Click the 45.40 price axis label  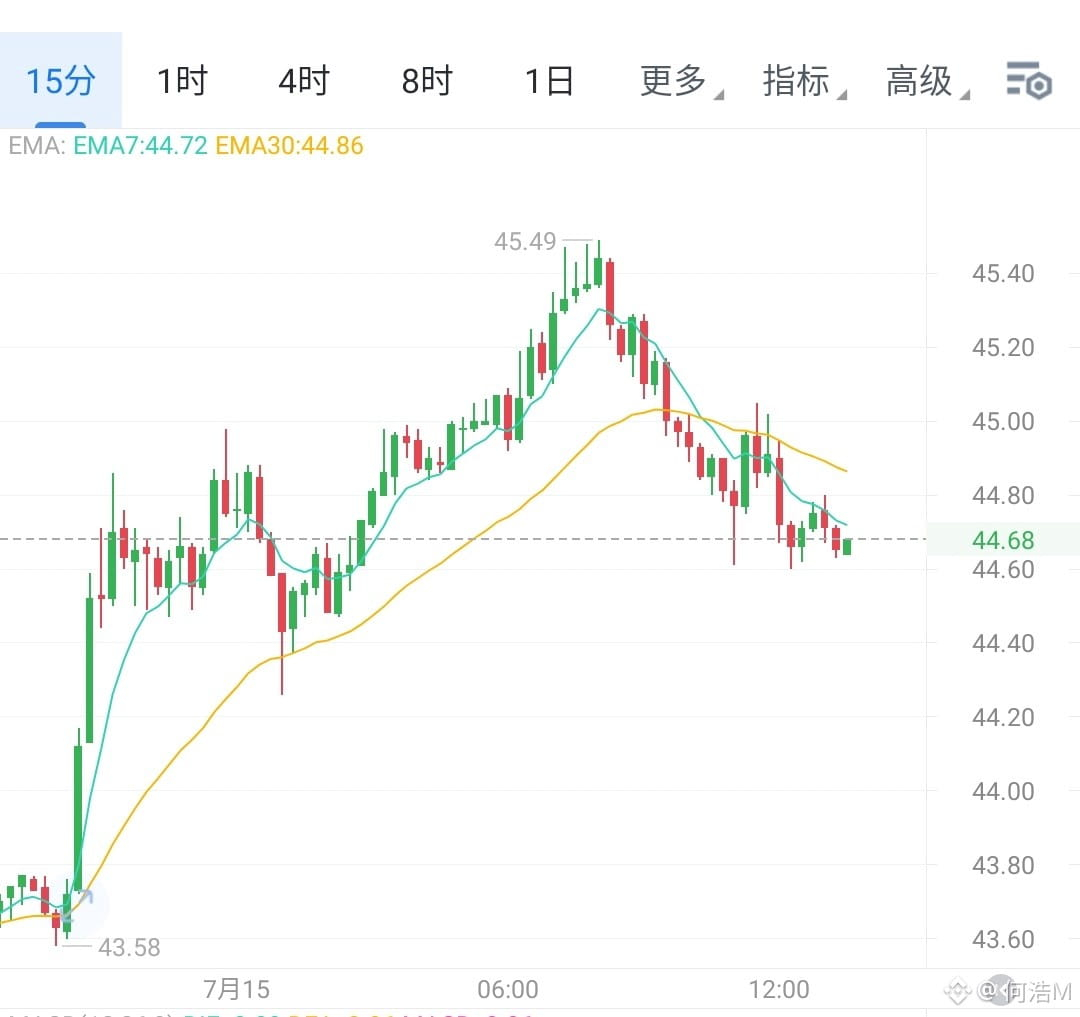(x=1003, y=273)
